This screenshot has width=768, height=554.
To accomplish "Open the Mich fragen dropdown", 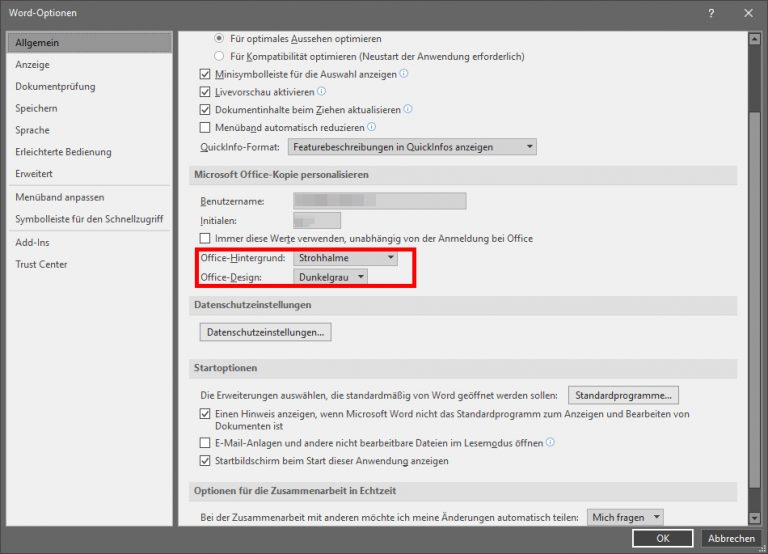I will pos(625,517).
